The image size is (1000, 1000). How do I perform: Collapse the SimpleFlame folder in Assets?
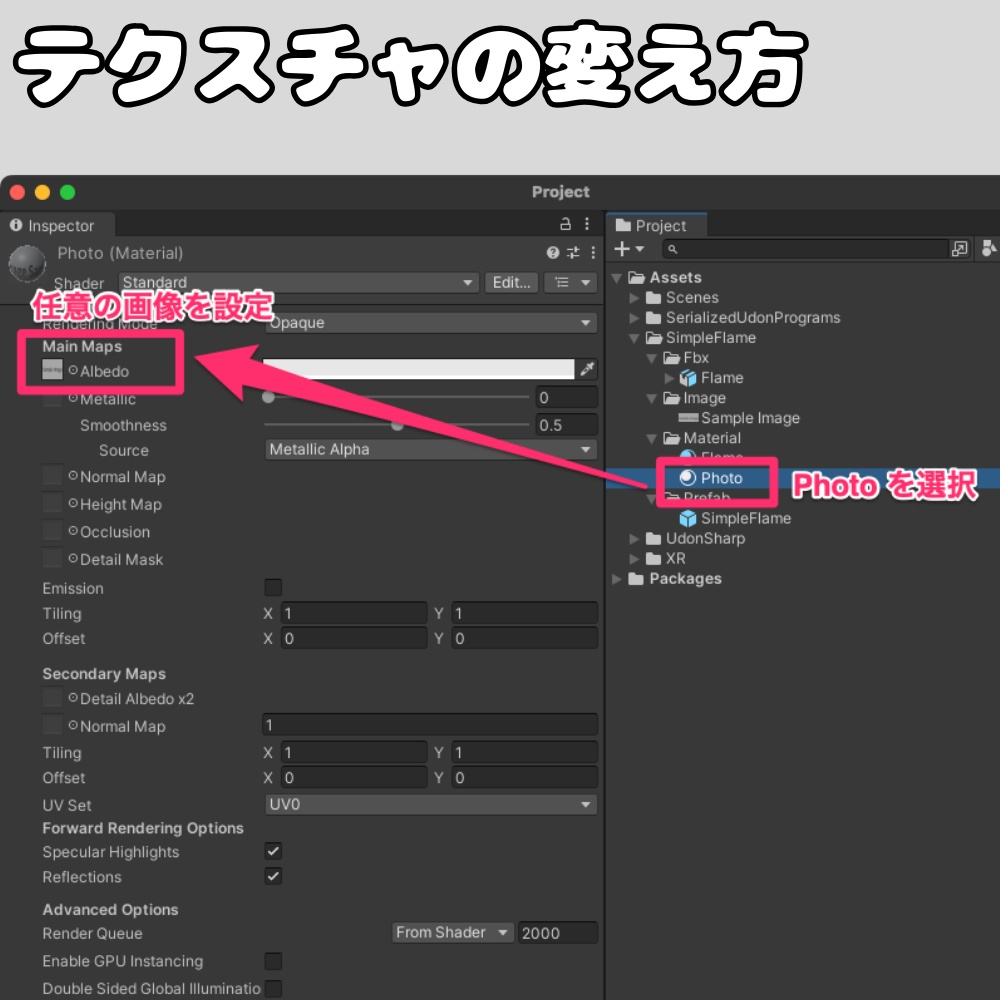pyautogui.click(x=632, y=338)
